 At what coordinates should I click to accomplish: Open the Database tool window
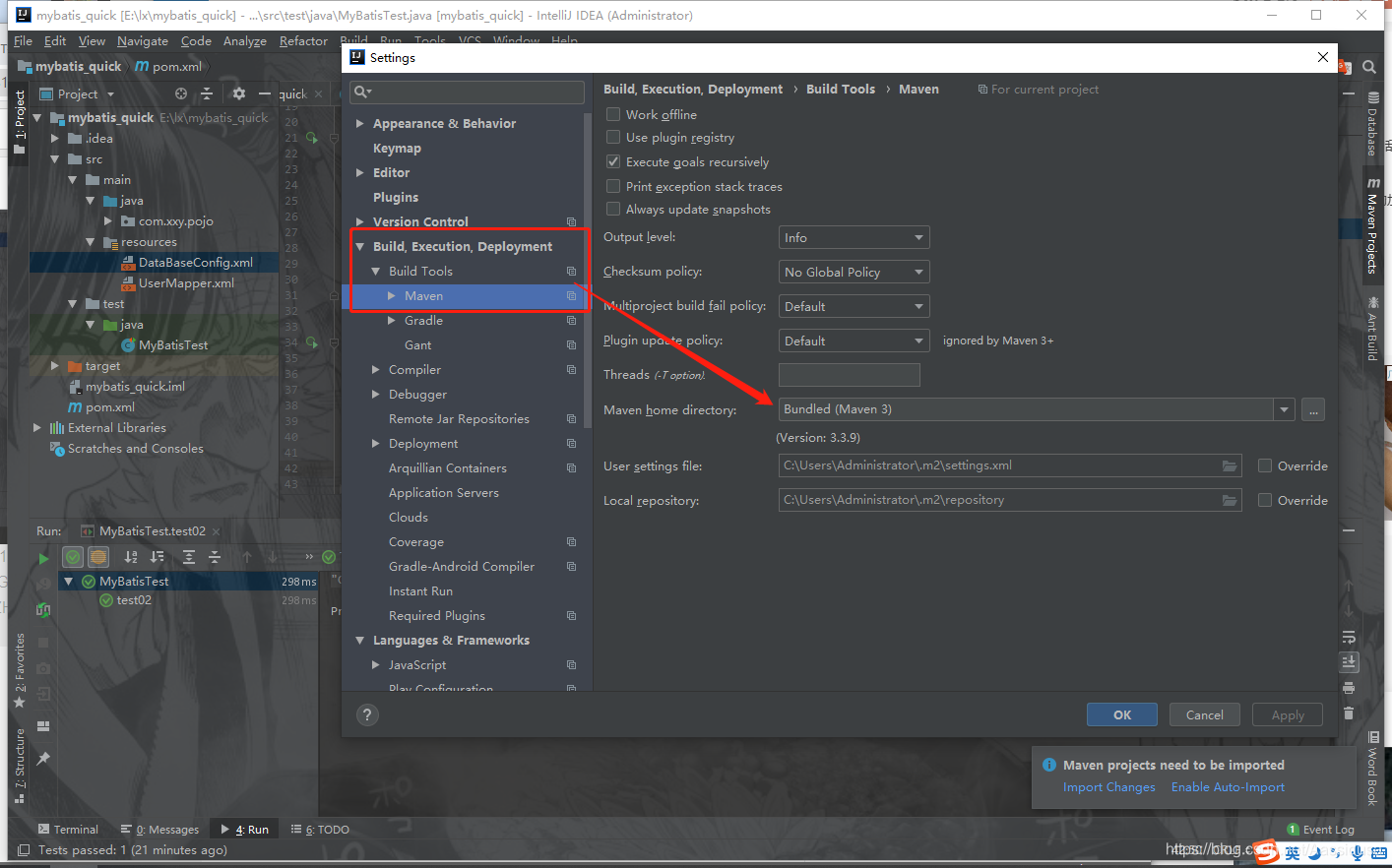point(1372,124)
